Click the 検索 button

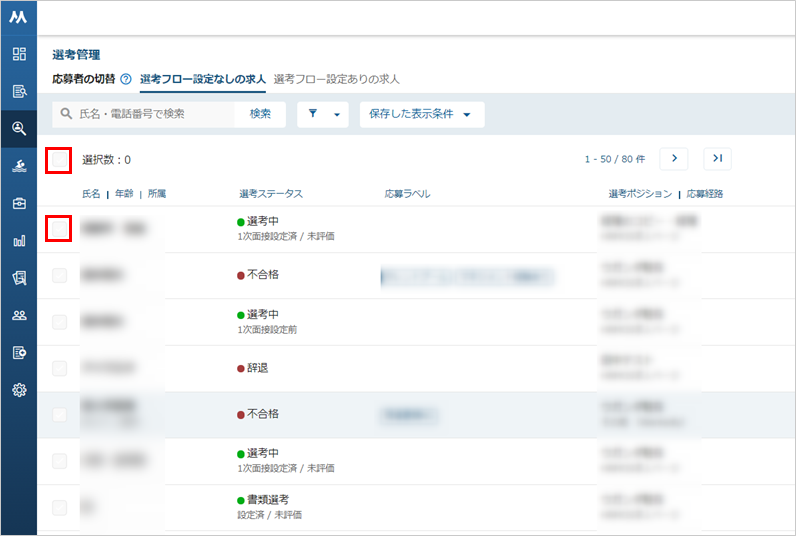click(x=260, y=114)
